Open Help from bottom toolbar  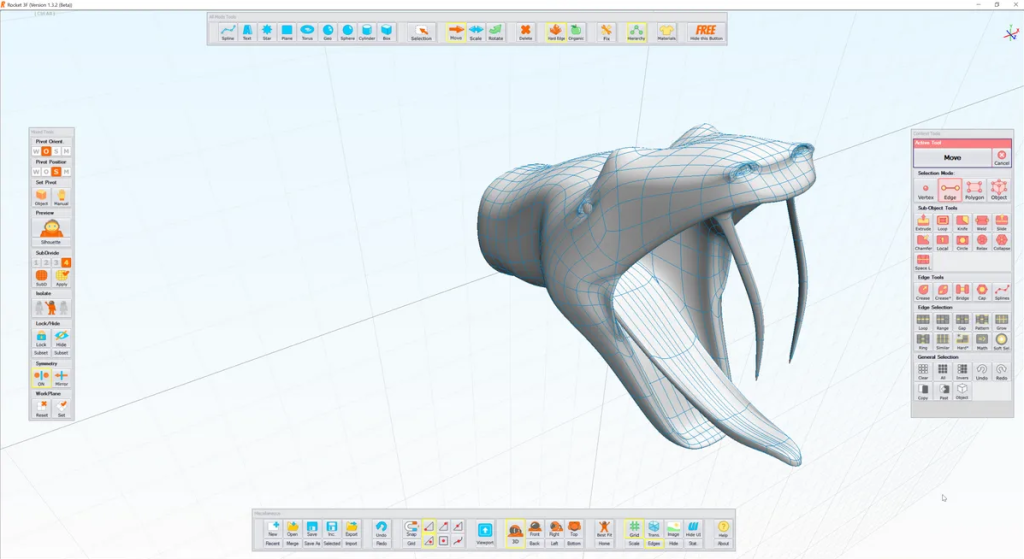point(723,528)
